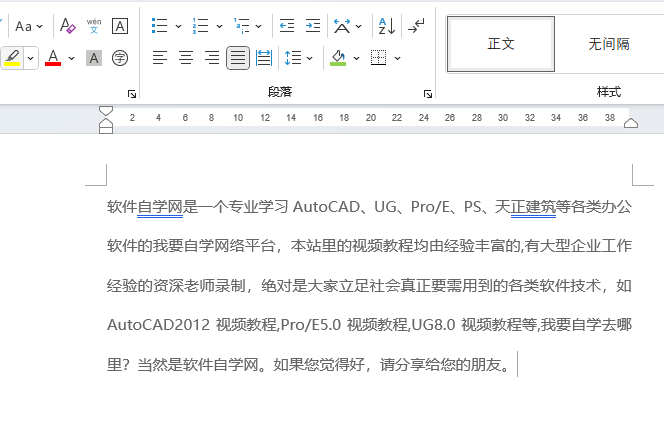664x427 pixels.
Task: Expand bullet library dropdown
Action: [x=178, y=26]
